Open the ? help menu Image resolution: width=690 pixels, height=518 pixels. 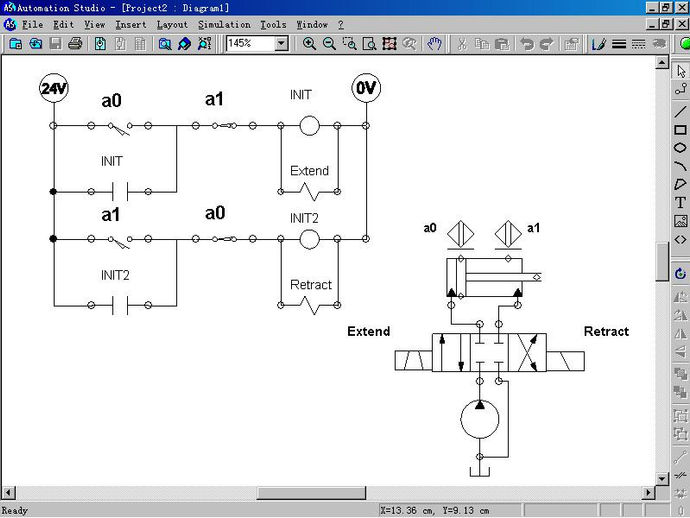pyautogui.click(x=341, y=25)
